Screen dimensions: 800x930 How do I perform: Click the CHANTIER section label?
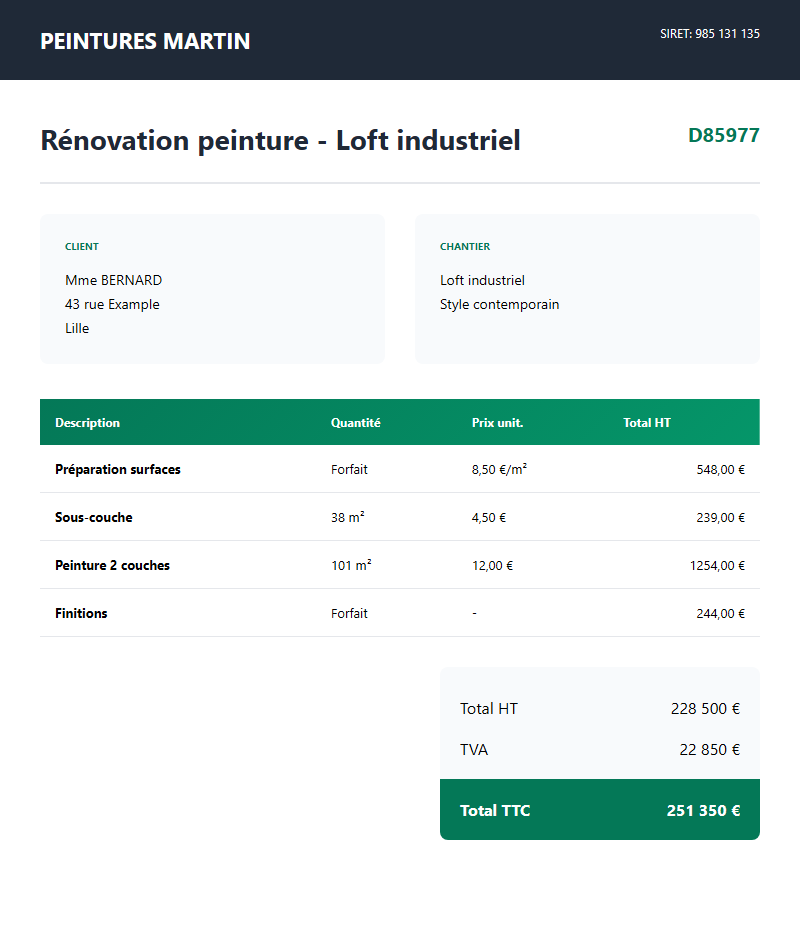pyautogui.click(x=465, y=247)
